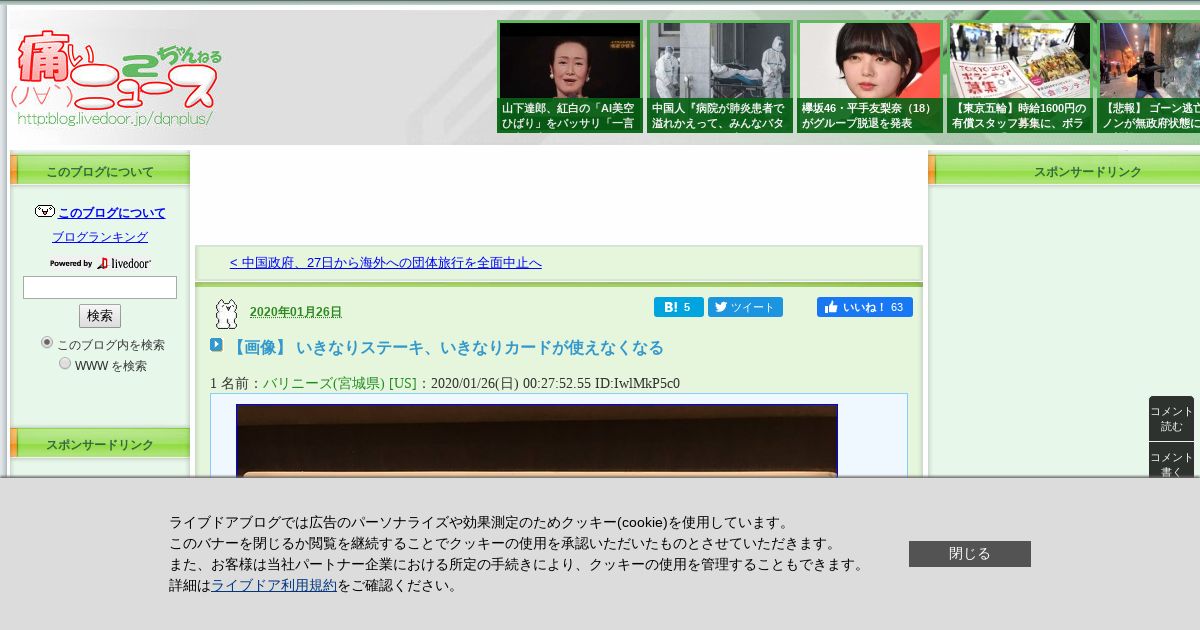Click the left スポンサードリンク header
This screenshot has height=630, width=1200.
click(x=100, y=444)
